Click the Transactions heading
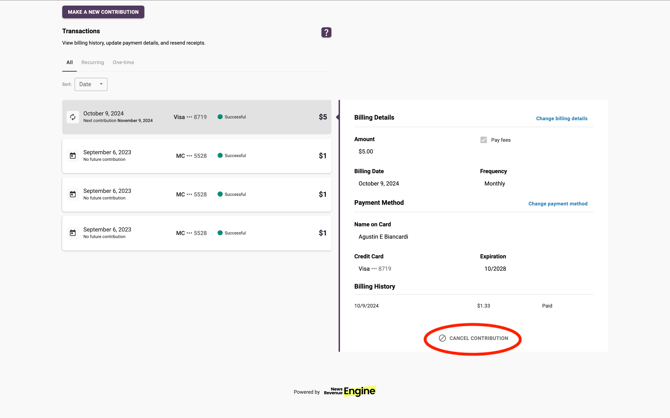 tap(81, 31)
